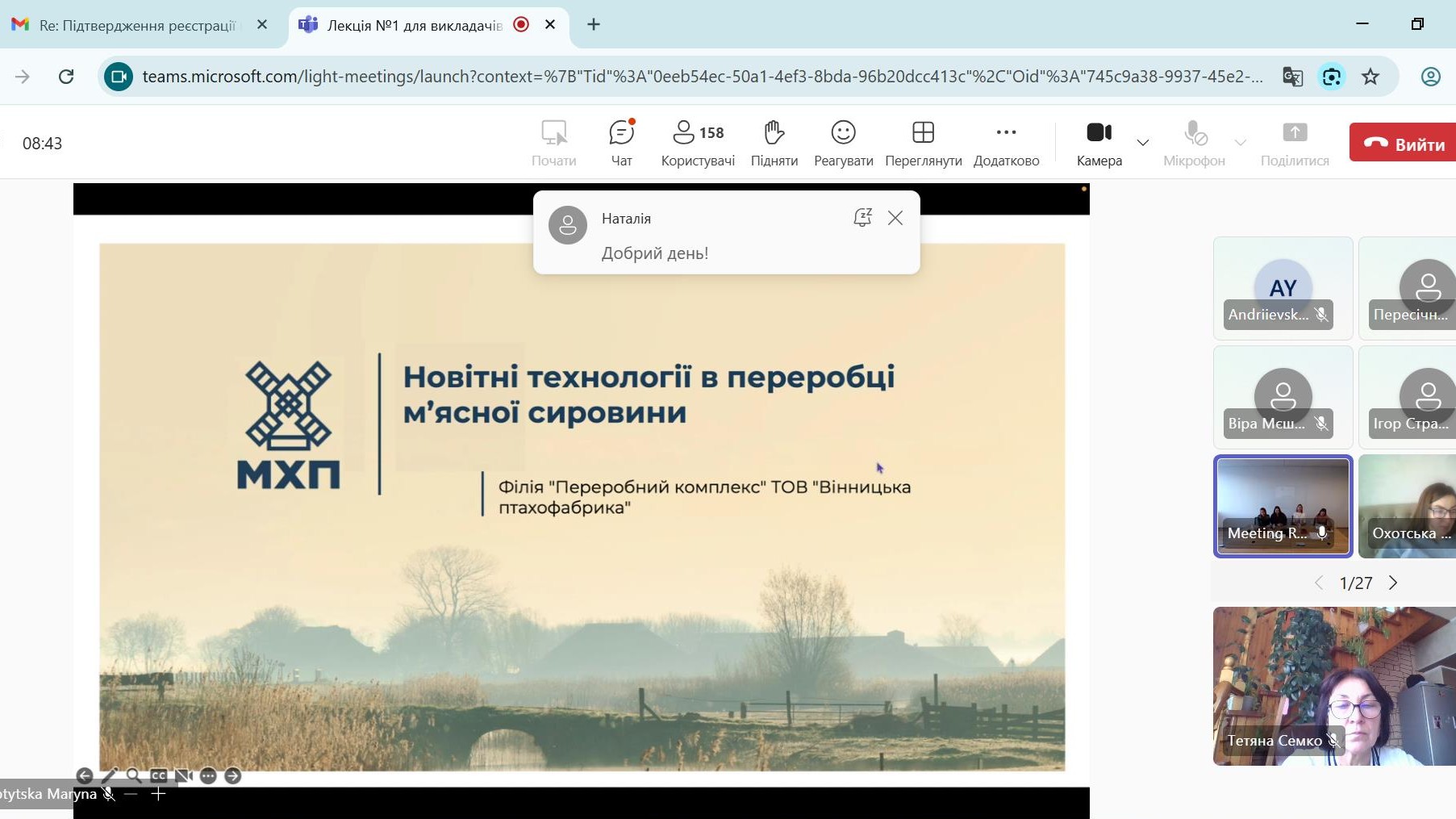The height and width of the screenshot is (819, 1456).
Task: Toggle the Камера on or off
Action: pyautogui.click(x=1099, y=143)
